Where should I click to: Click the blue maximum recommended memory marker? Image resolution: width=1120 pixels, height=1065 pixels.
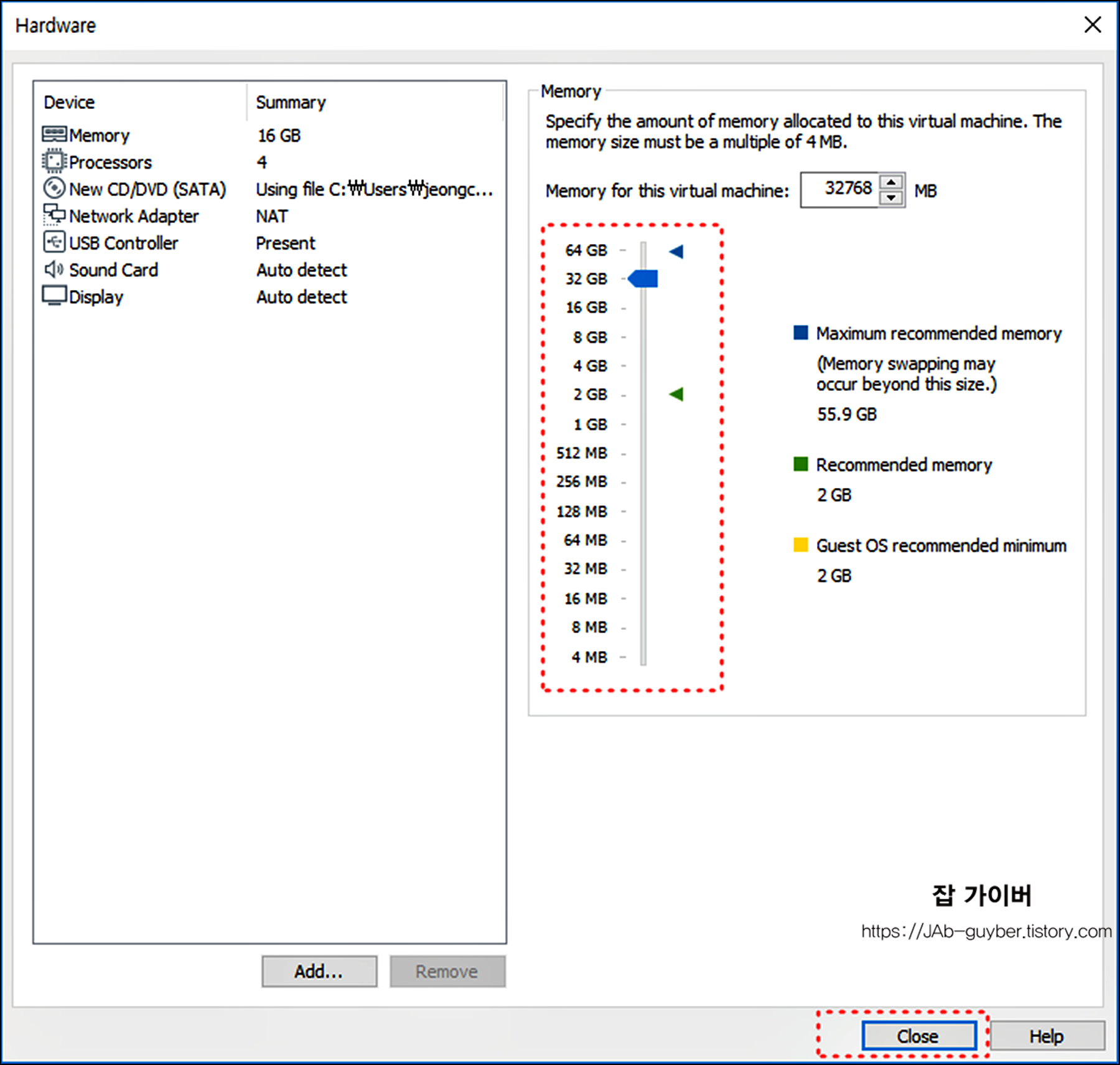pyautogui.click(x=676, y=251)
